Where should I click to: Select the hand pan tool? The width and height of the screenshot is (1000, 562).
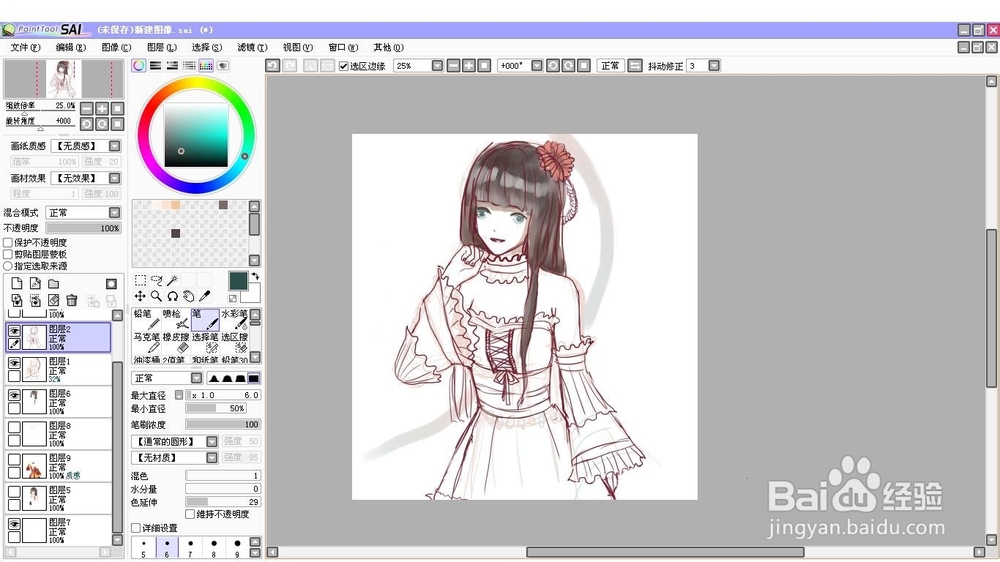188,296
